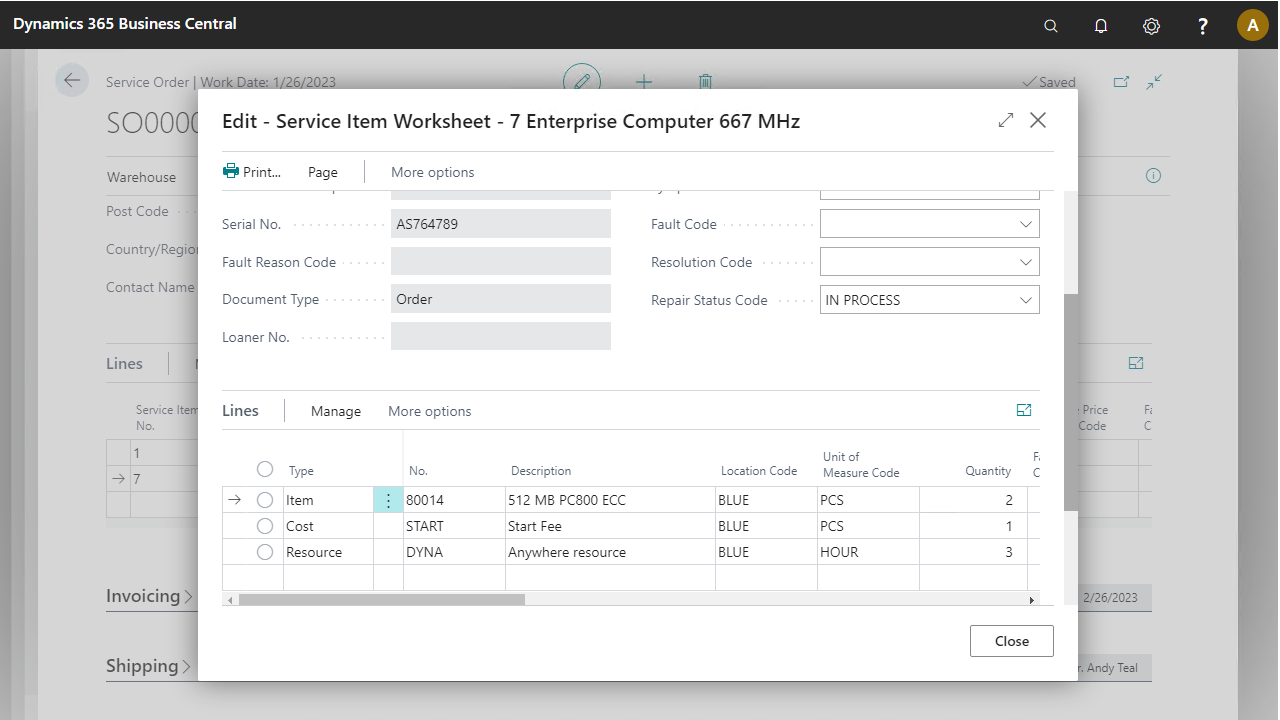1280x720 pixels.
Task: Collapse the Service Order page icon
Action: pos(1154,82)
